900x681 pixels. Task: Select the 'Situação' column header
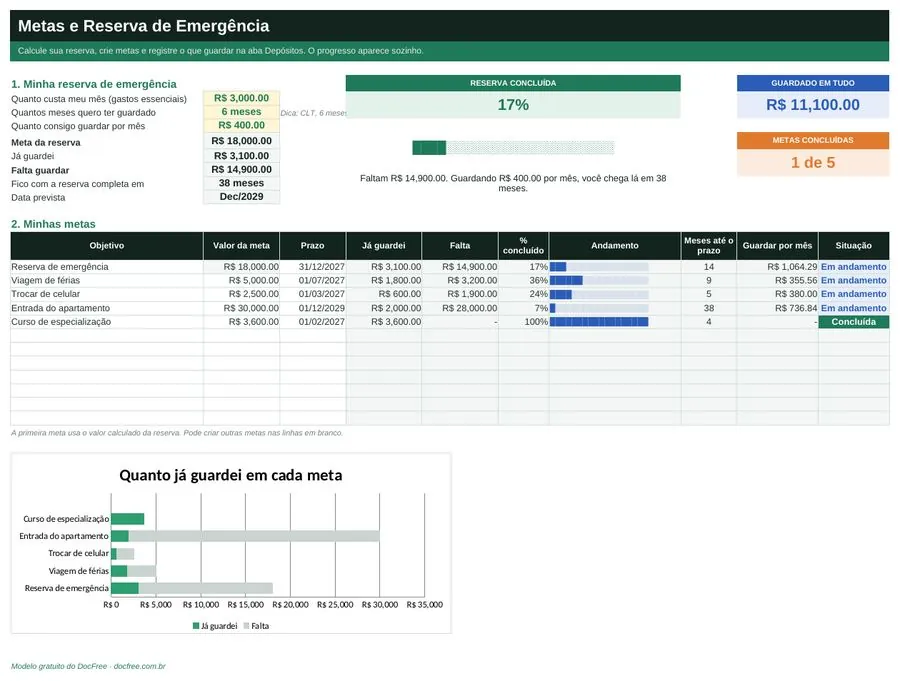click(854, 246)
